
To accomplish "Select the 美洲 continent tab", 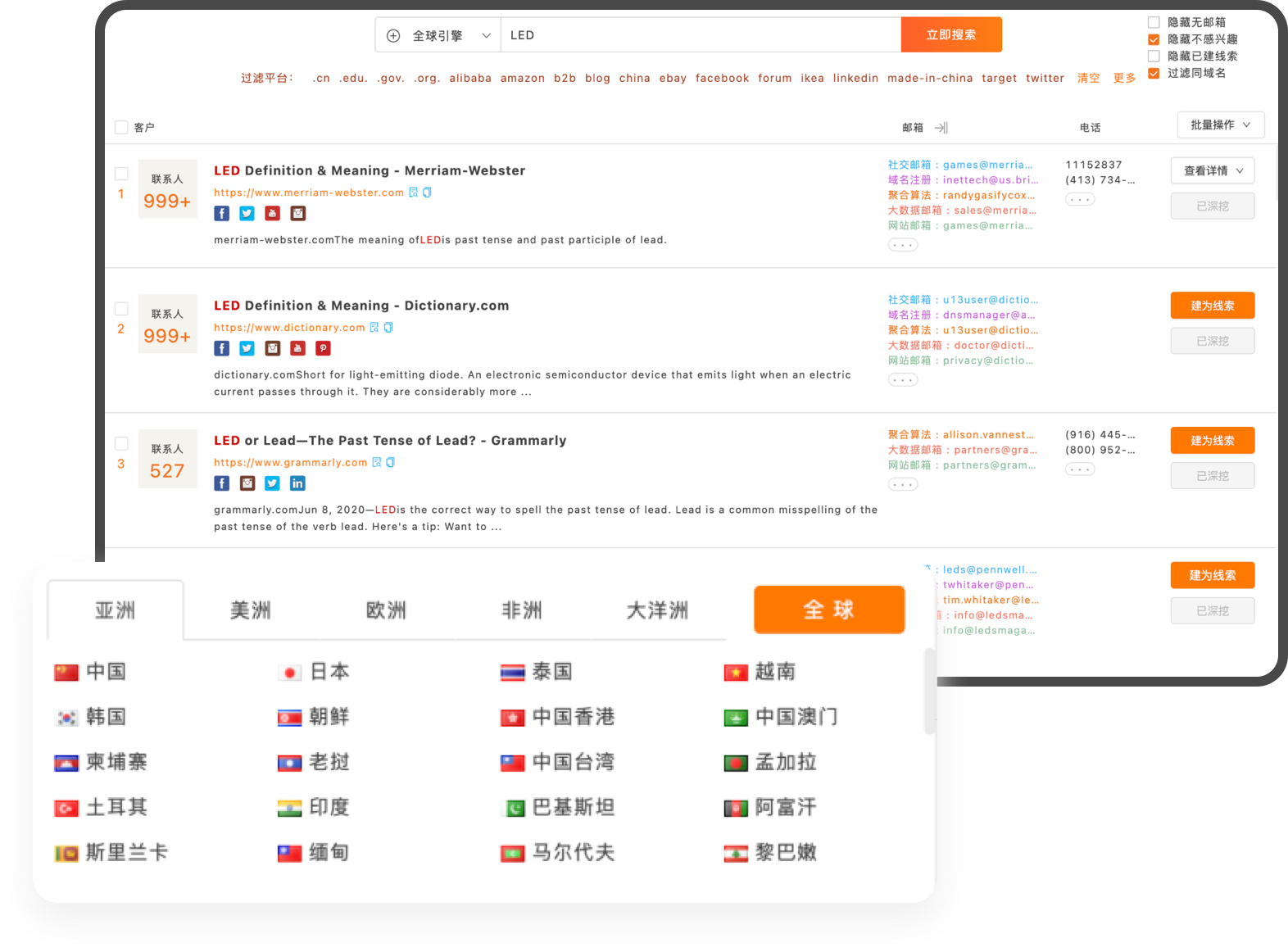I will coord(251,610).
